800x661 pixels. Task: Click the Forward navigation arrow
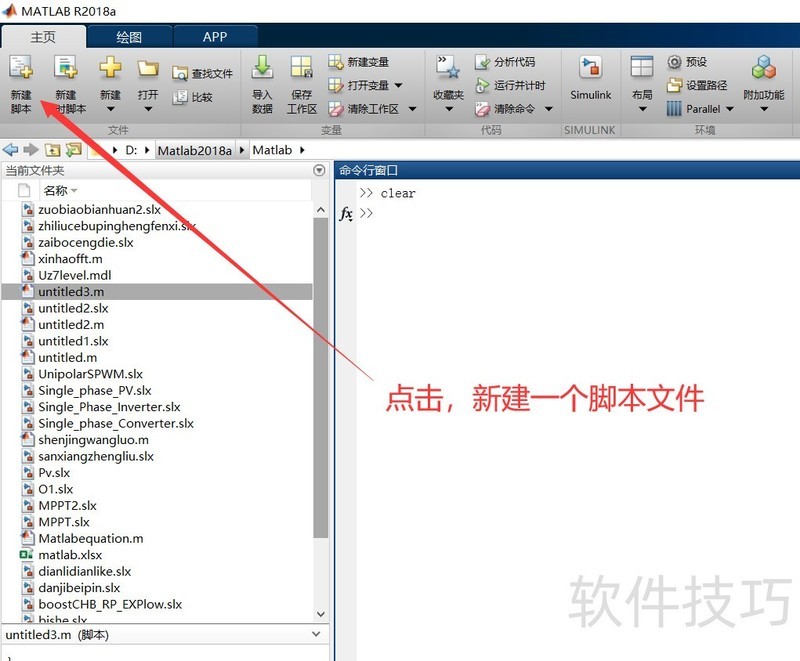pyautogui.click(x=31, y=150)
